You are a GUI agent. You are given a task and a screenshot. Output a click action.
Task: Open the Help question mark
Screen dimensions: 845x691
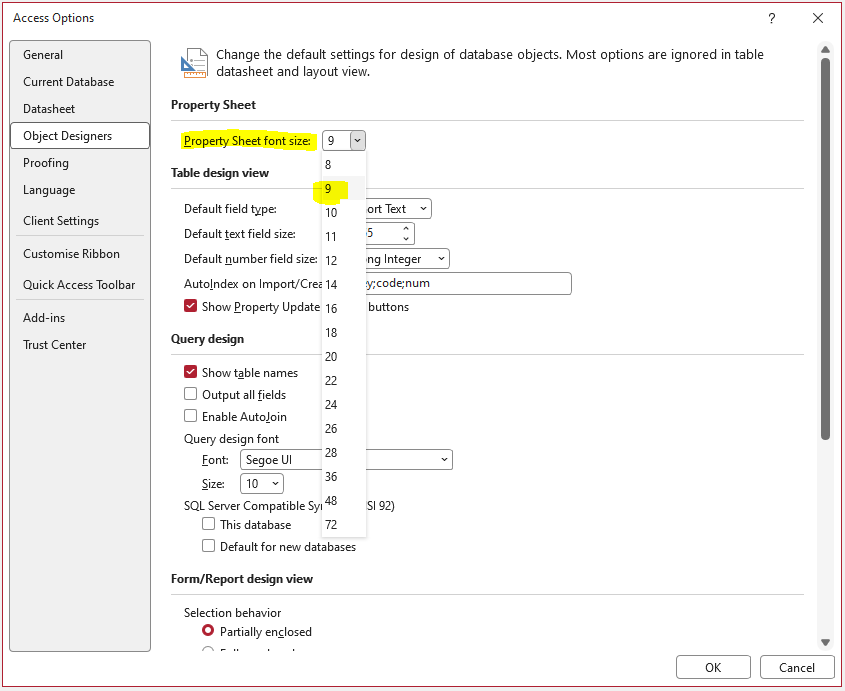771,18
